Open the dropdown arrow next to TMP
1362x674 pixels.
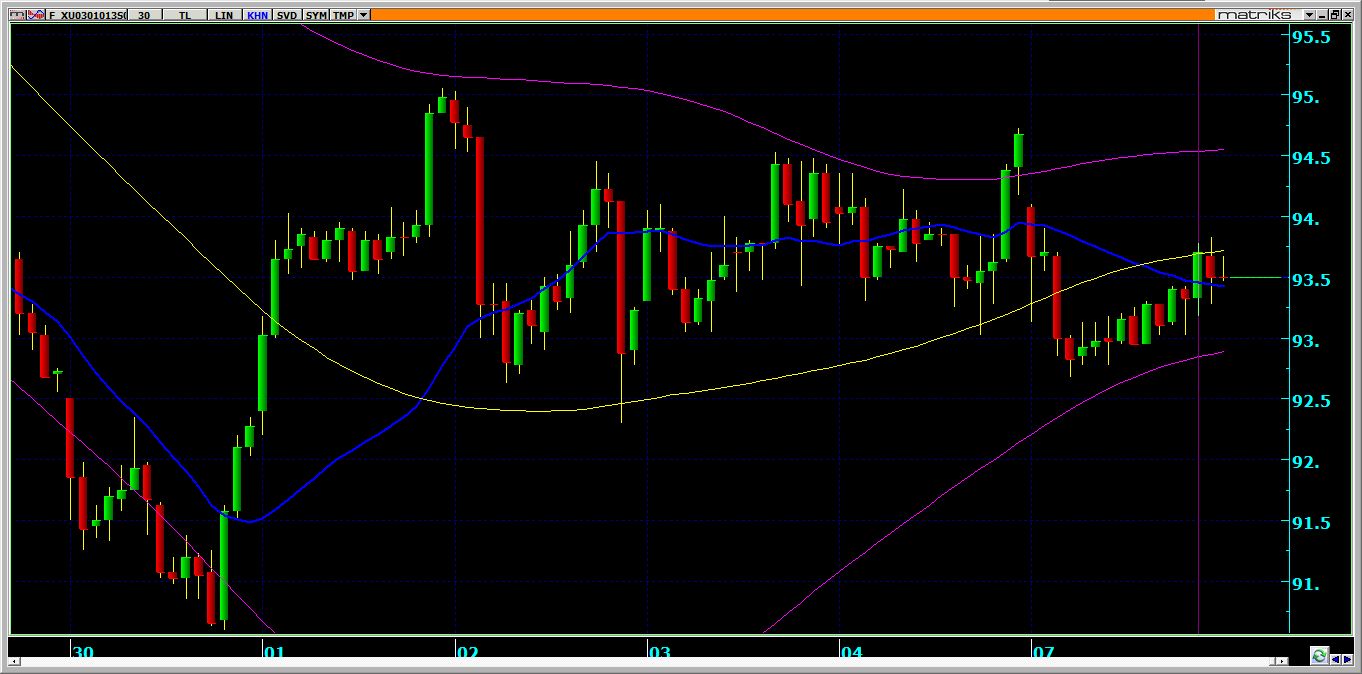(364, 15)
